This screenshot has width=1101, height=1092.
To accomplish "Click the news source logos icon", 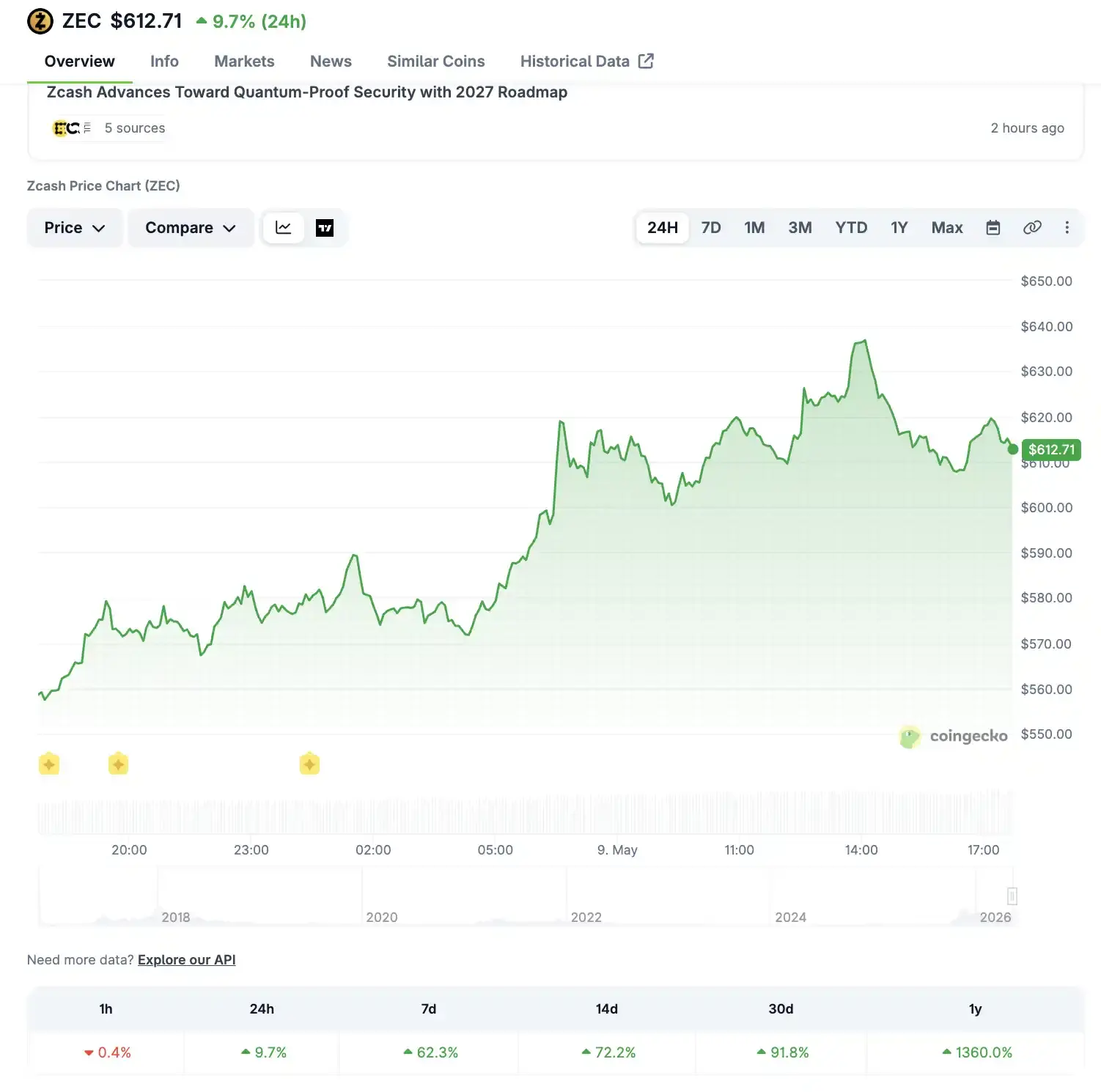I will pos(73,128).
